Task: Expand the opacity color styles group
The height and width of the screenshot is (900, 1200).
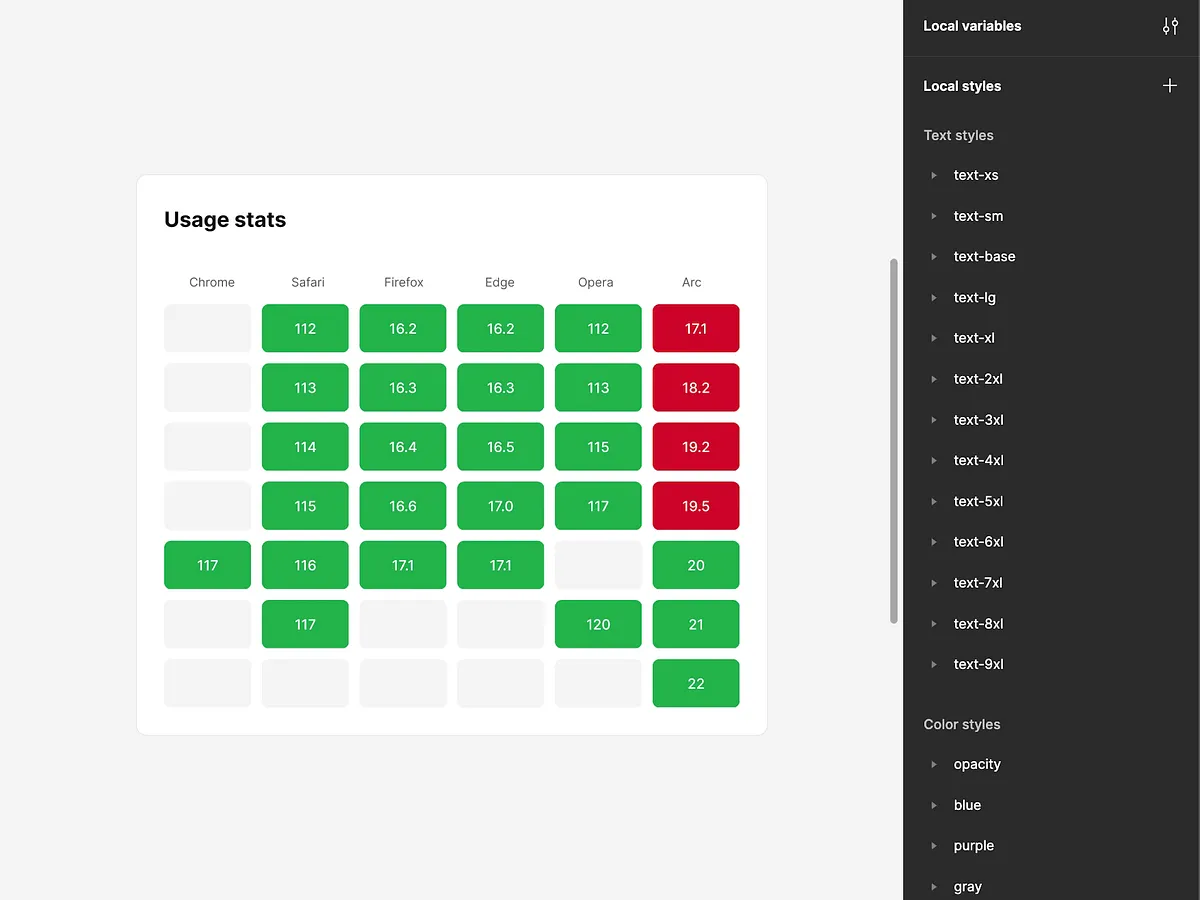Action: pos(932,764)
